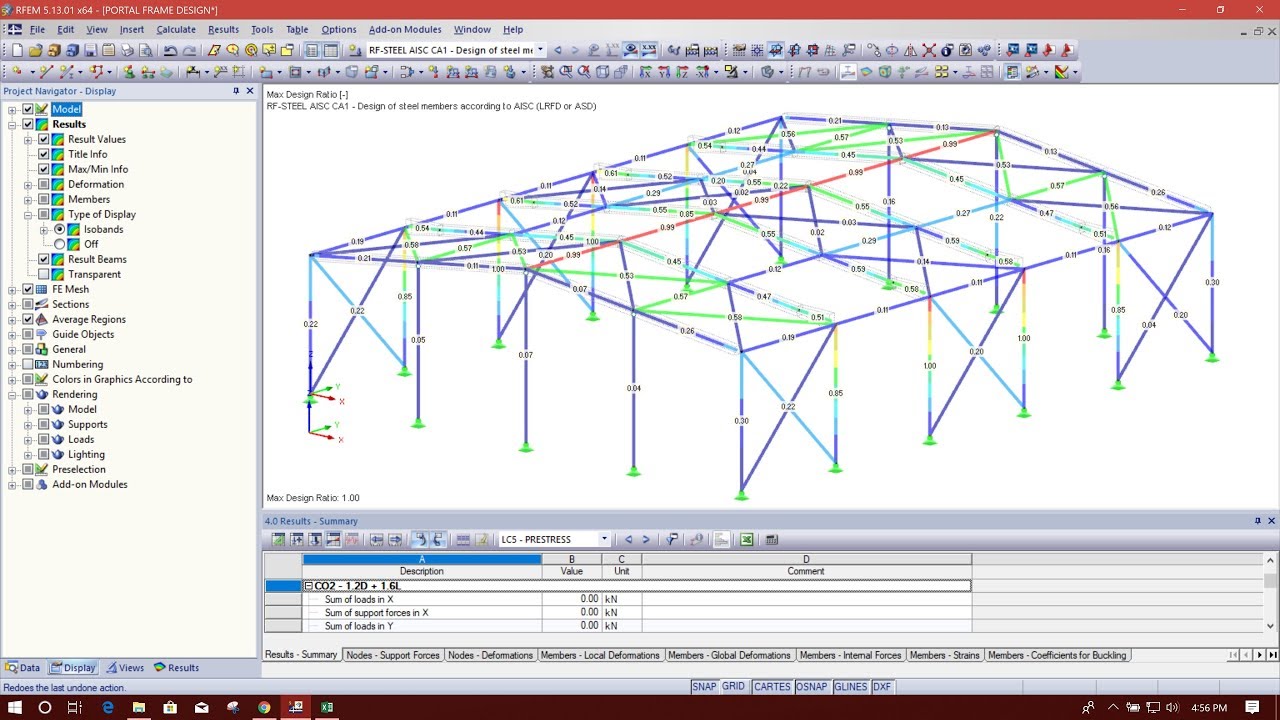The width and height of the screenshot is (1280, 720).
Task: Select the Isobands radio button
Action: pyautogui.click(x=61, y=229)
